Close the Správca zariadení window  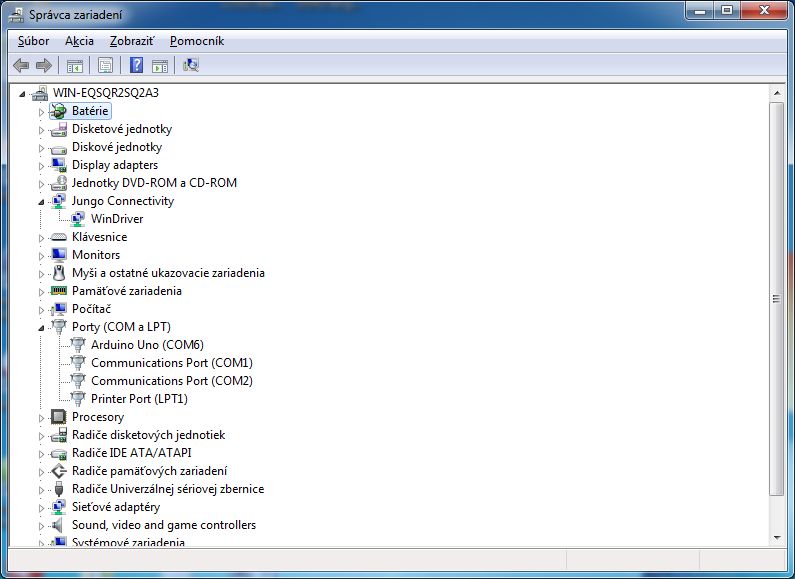point(765,11)
